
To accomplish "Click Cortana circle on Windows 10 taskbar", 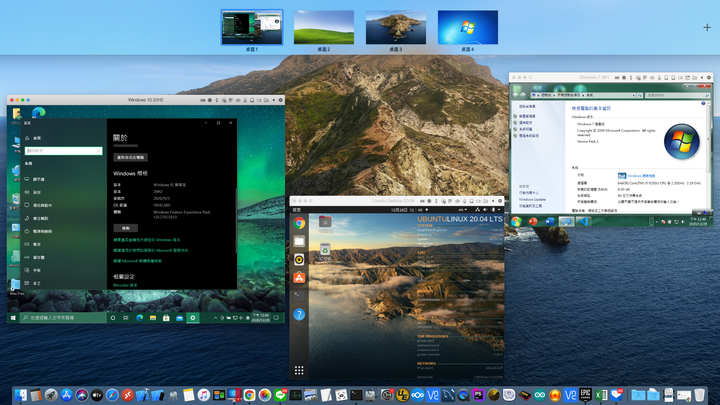I will coord(113,318).
